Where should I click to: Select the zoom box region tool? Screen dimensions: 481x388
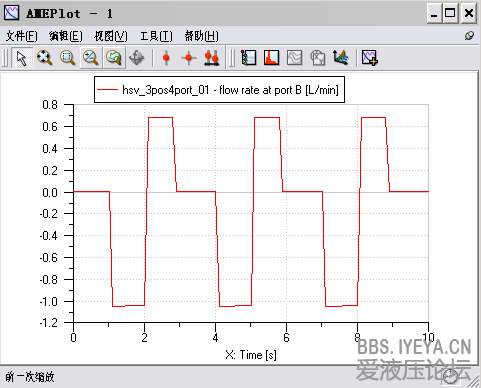click(68, 58)
